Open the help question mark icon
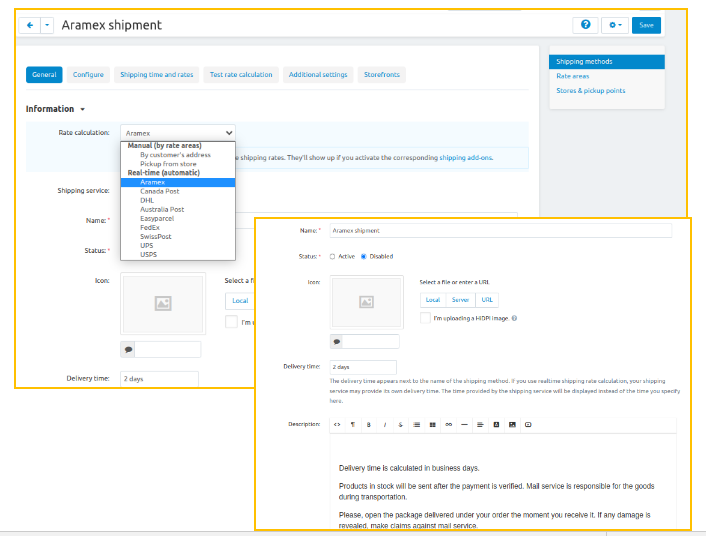This screenshot has height=536, width=706. tap(585, 25)
